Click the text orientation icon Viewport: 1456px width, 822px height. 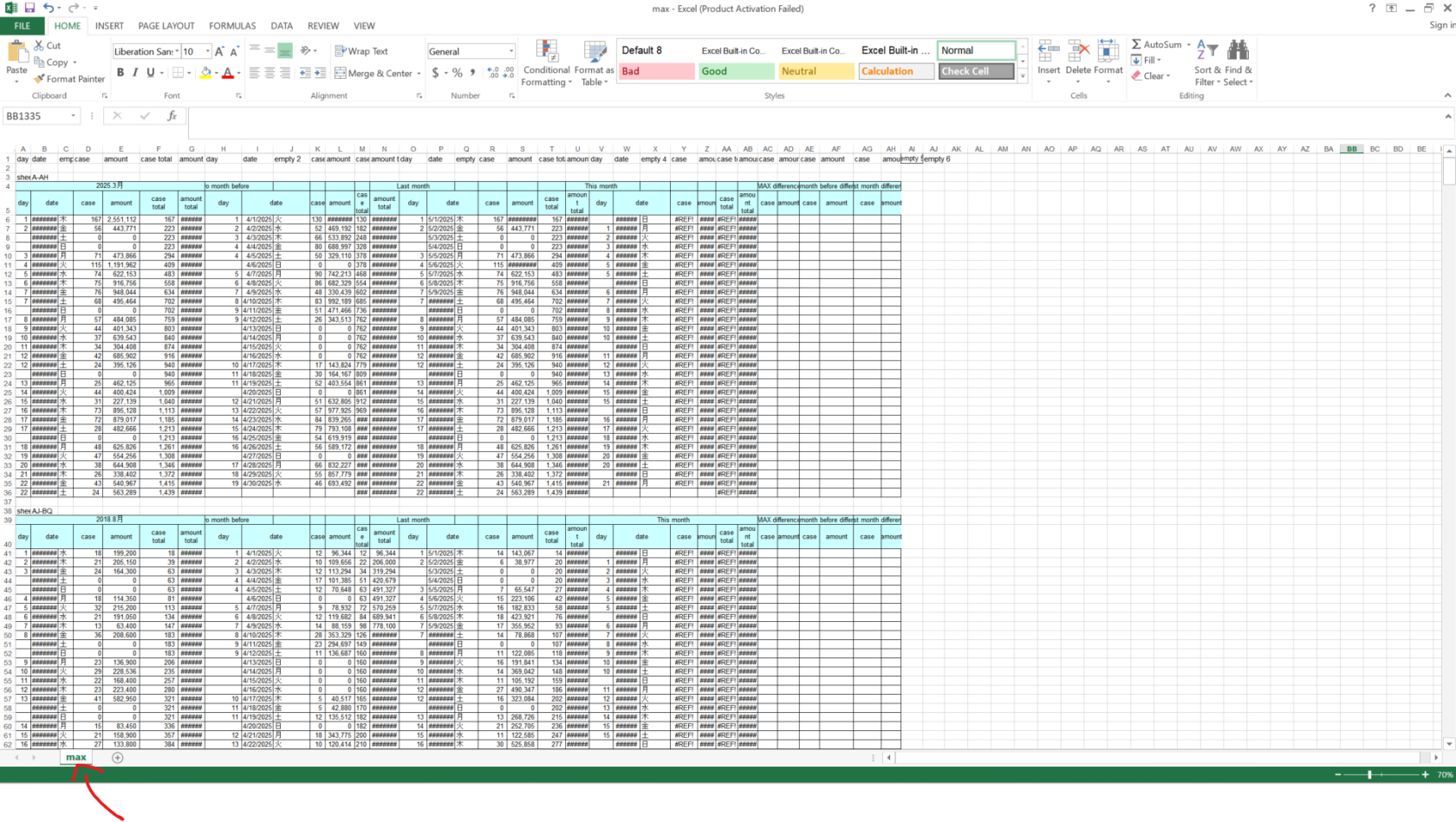click(x=306, y=50)
